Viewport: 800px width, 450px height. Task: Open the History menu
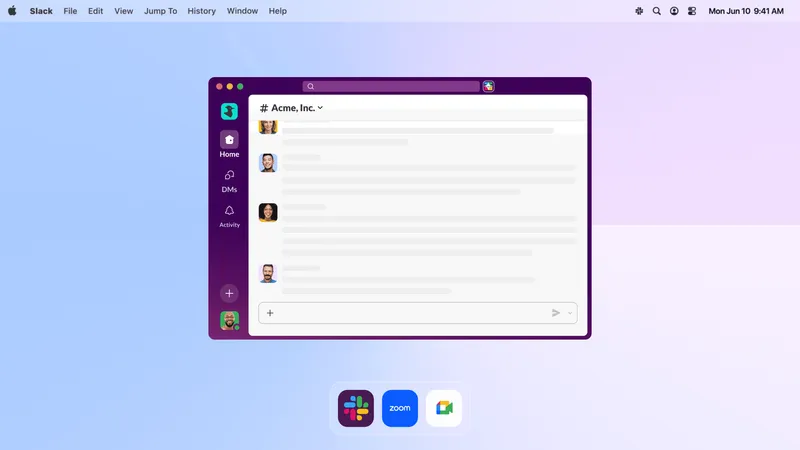click(x=202, y=11)
